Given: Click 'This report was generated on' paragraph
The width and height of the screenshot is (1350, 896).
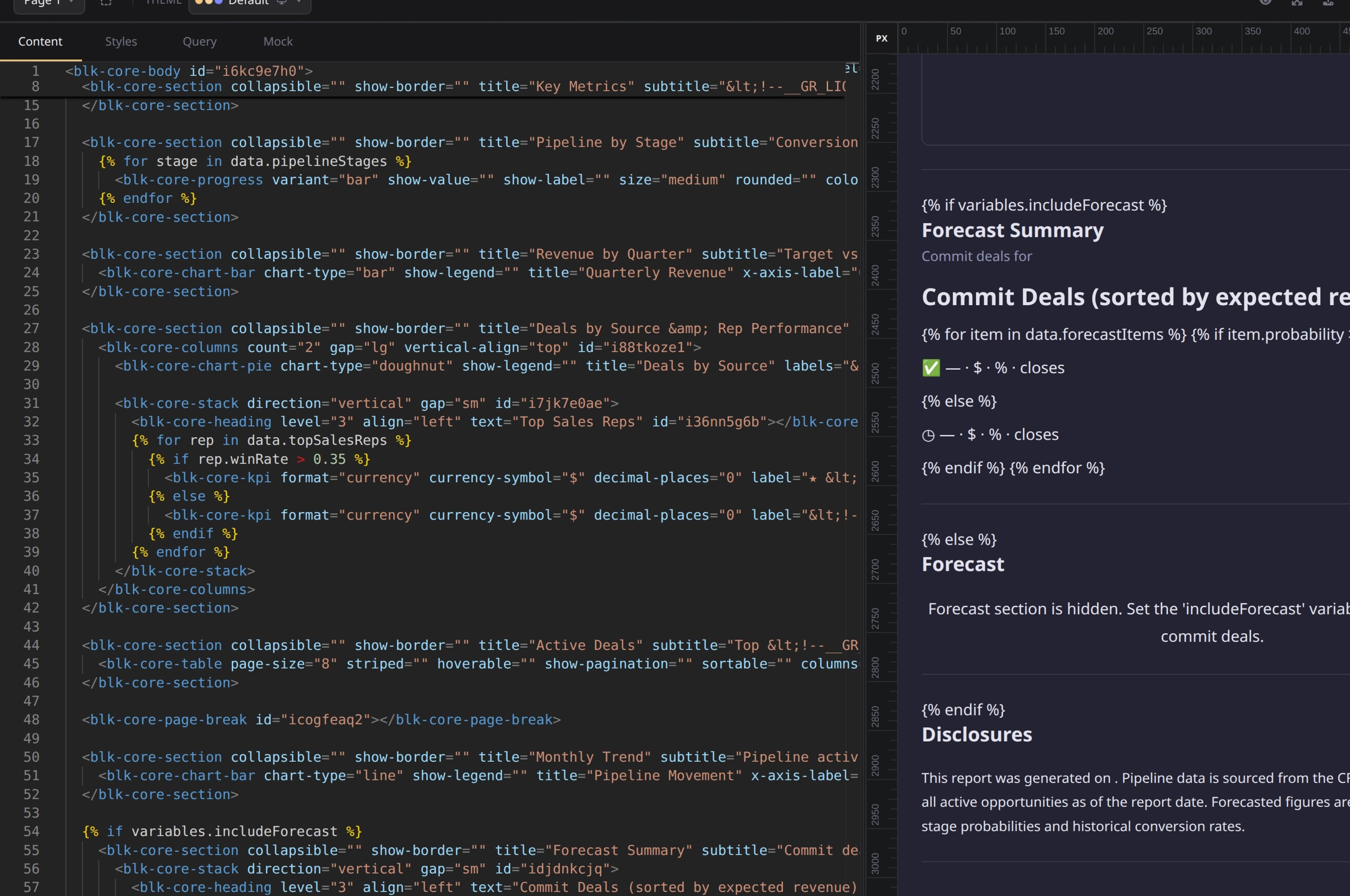Looking at the screenshot, I should coord(1136,802).
